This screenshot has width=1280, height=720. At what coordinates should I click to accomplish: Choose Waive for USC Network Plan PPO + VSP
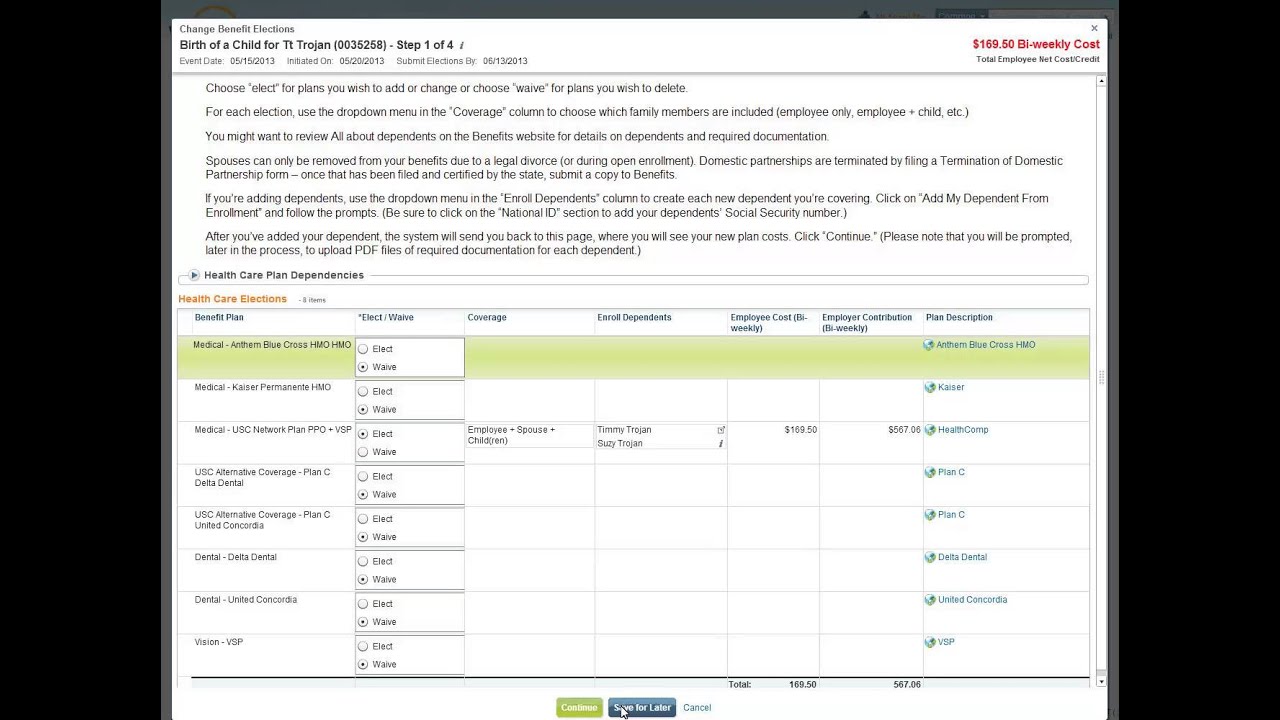point(363,452)
